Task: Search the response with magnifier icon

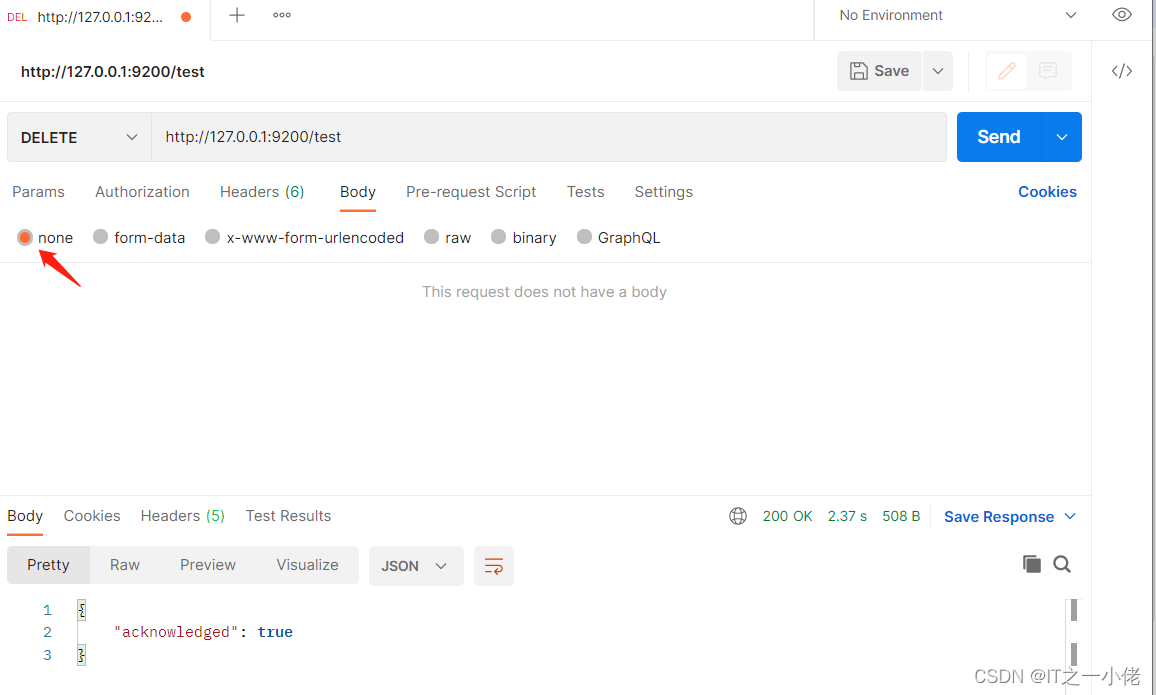Action: click(x=1062, y=565)
